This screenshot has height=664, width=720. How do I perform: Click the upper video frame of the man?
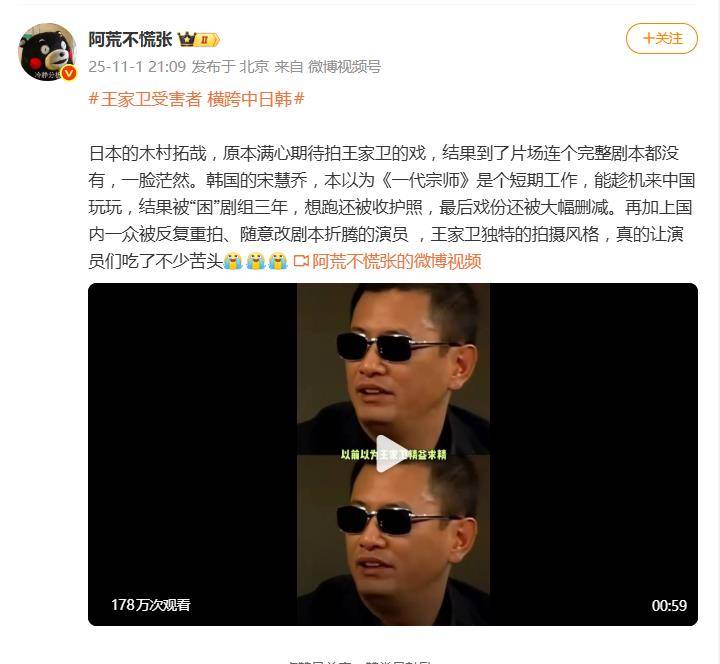[x=393, y=369]
